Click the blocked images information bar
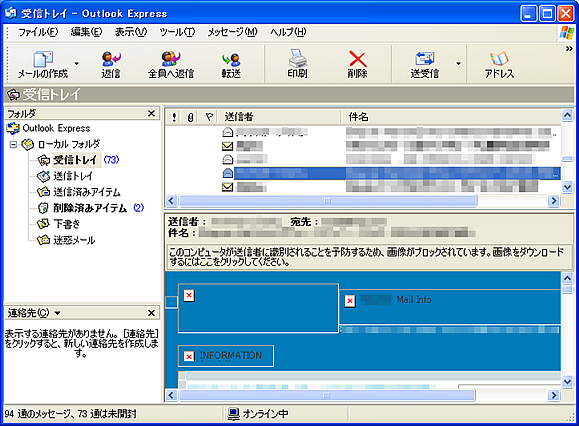This screenshot has width=579, height=426. click(x=368, y=257)
